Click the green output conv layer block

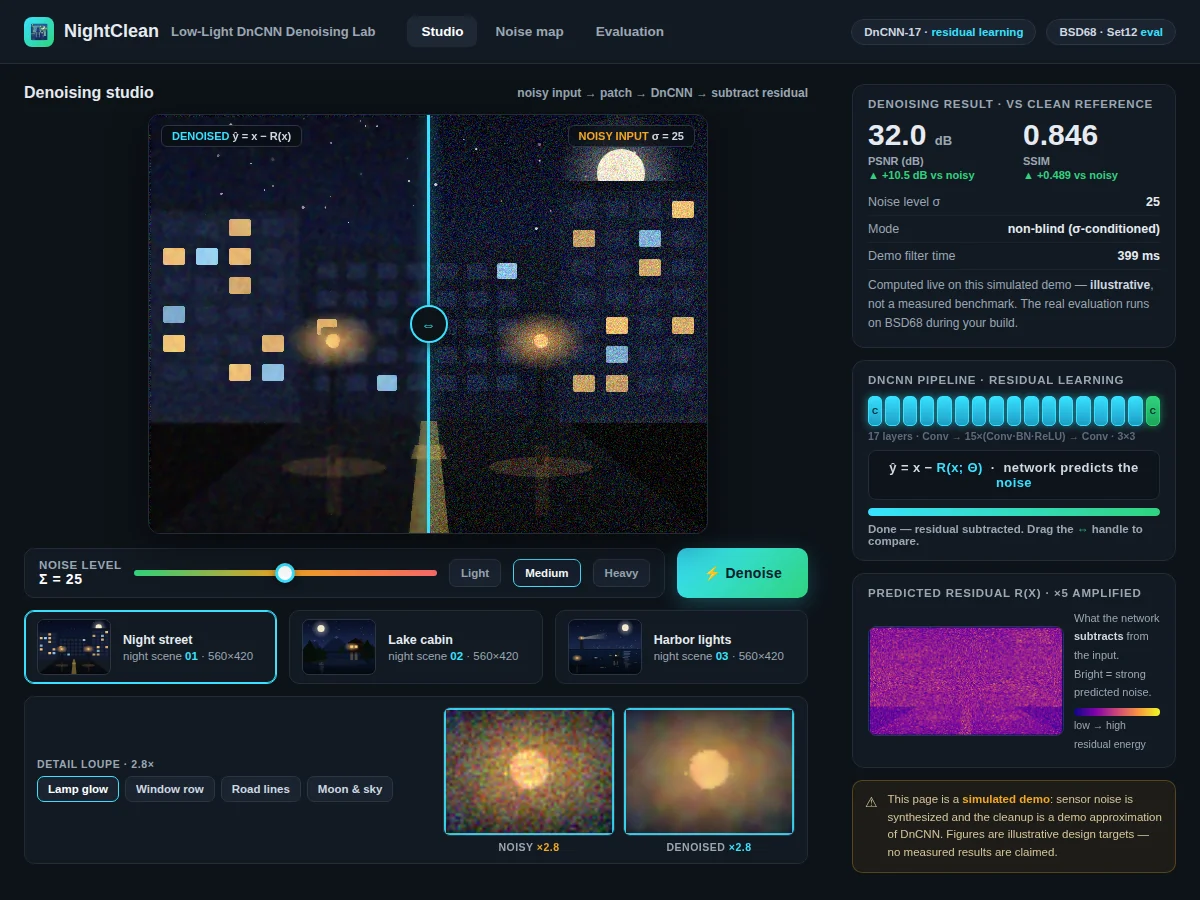(x=1152, y=411)
